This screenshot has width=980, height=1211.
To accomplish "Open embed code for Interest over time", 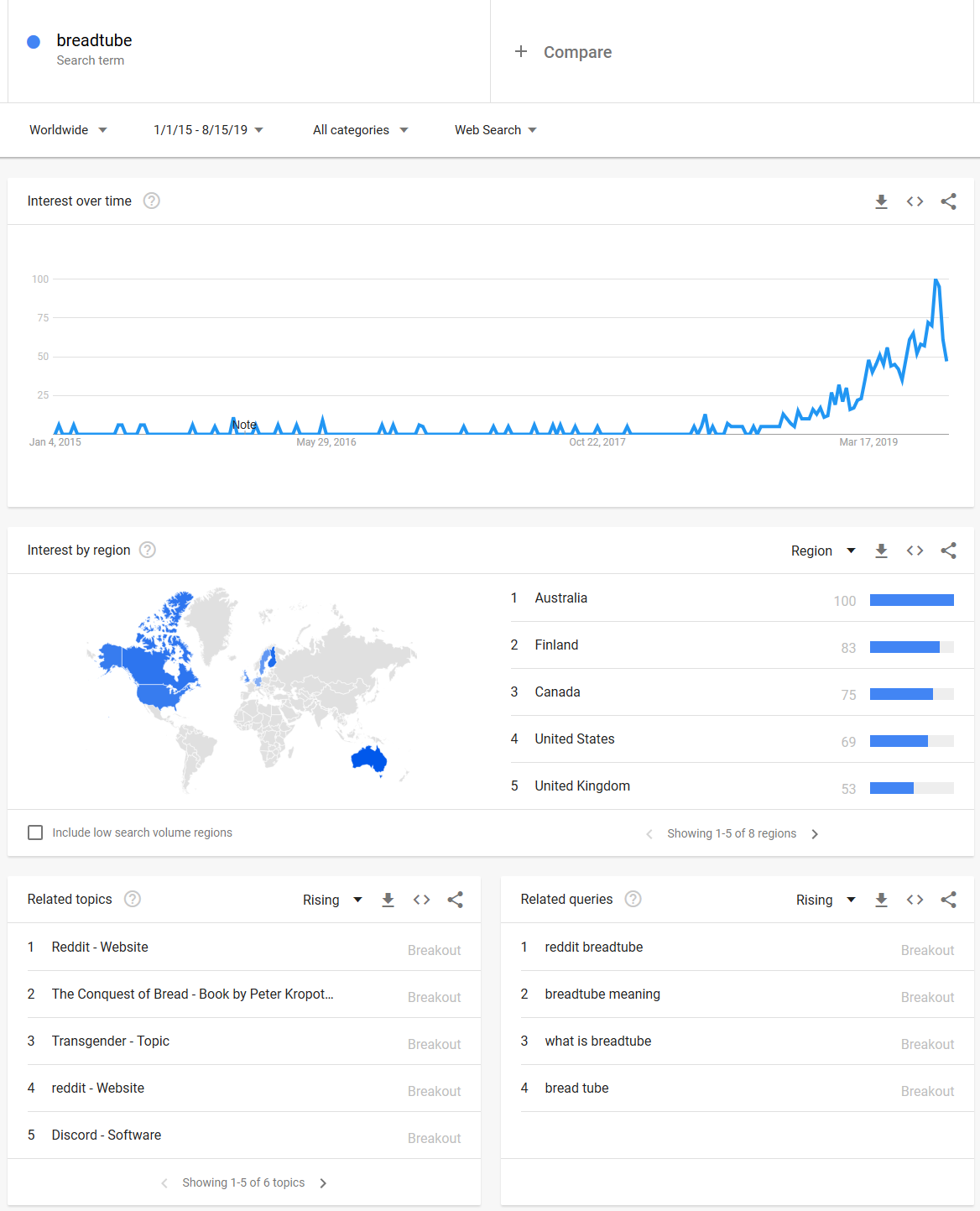I will pos(915,201).
